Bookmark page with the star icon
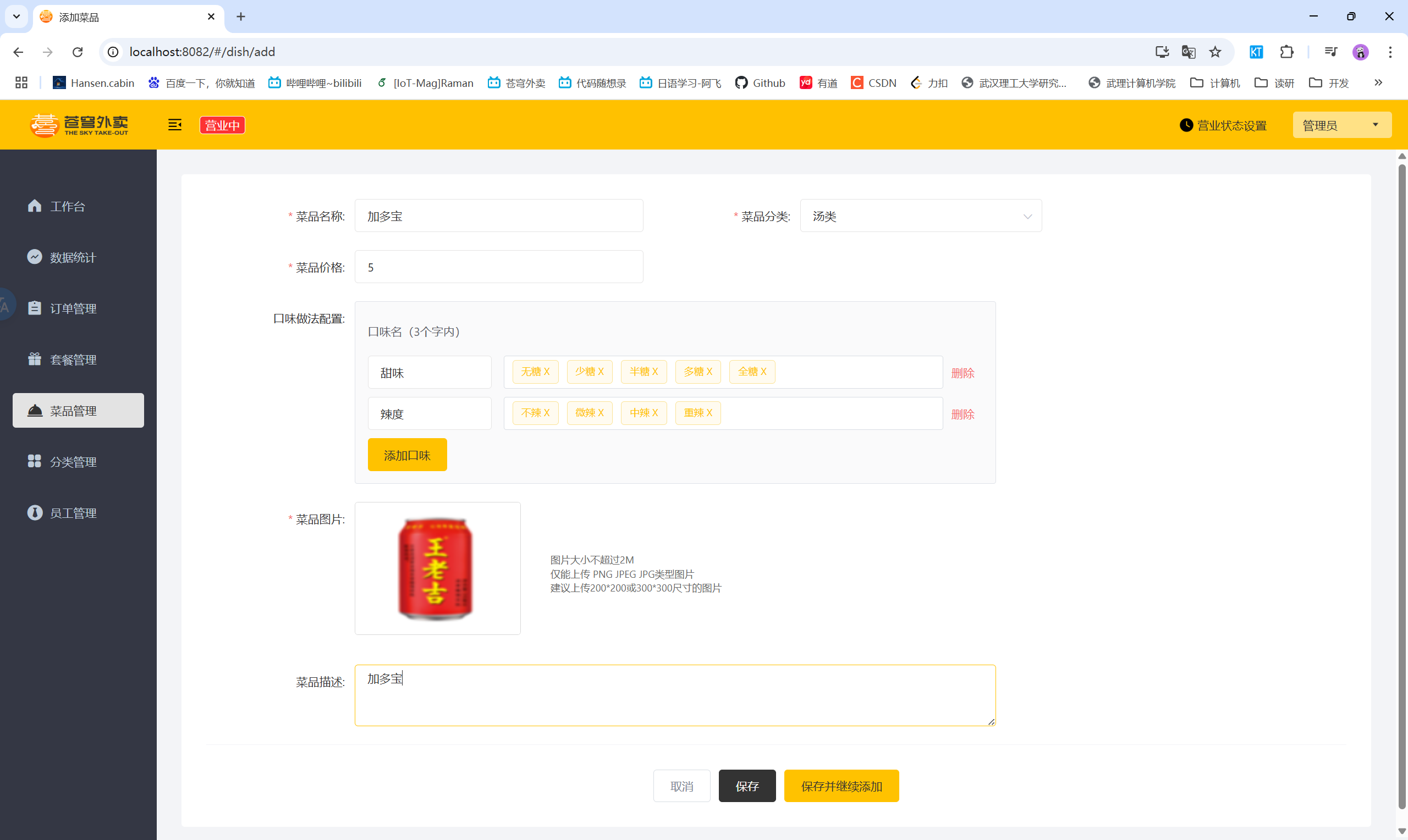 click(1215, 52)
